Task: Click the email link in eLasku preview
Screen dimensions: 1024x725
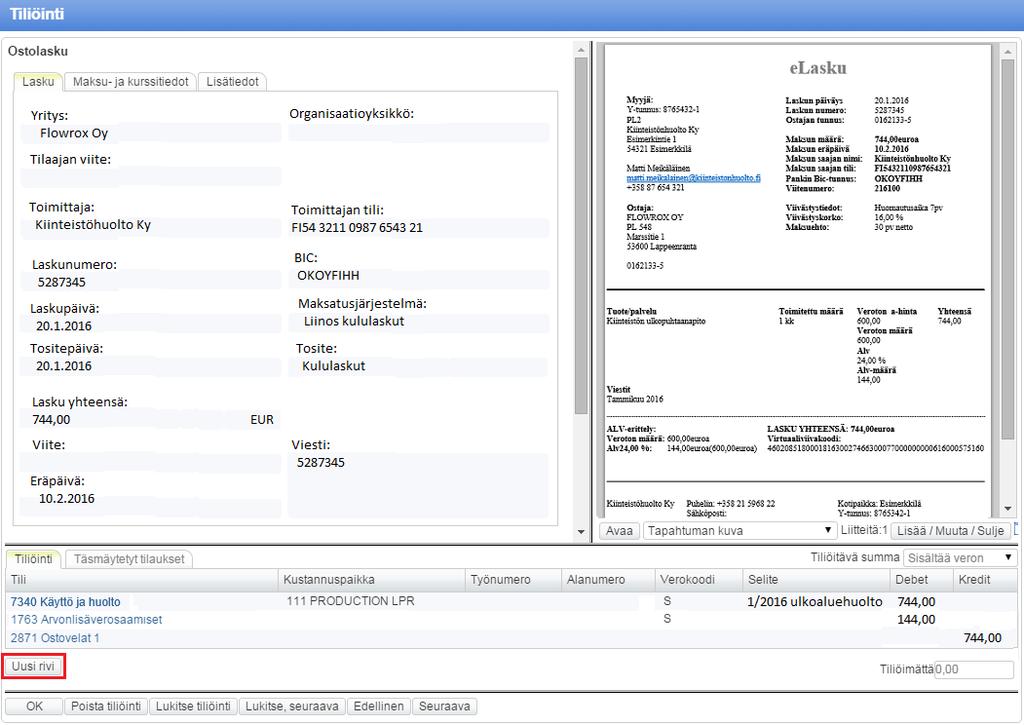Action: tap(693, 178)
